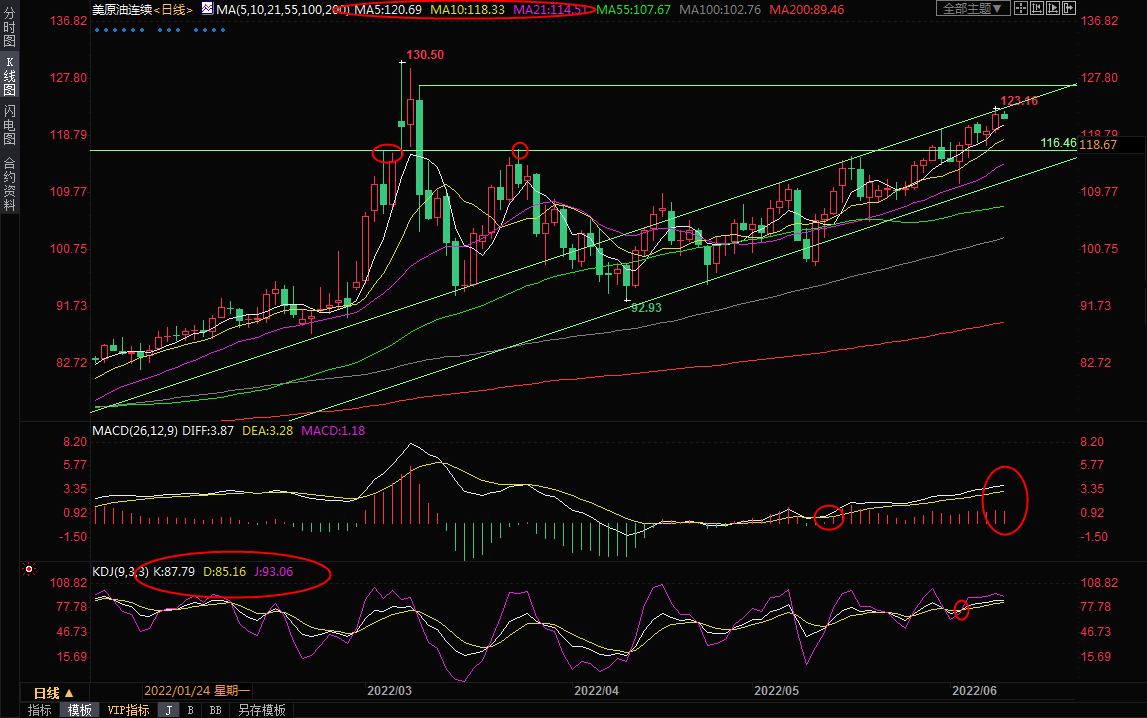The width and height of the screenshot is (1147, 718).
Task: Click the <日线> period label in chart title
Action: click(171, 9)
